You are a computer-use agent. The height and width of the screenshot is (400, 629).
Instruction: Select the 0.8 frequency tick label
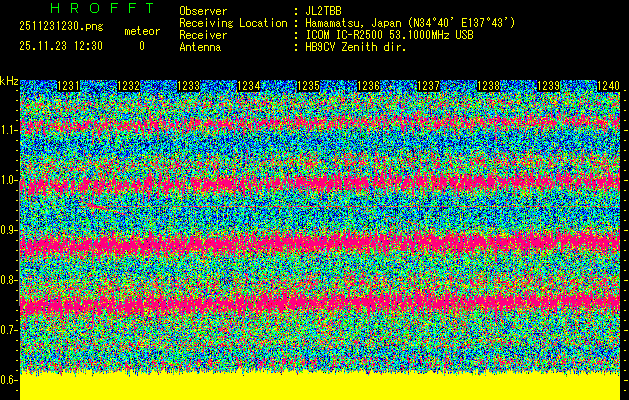[9, 280]
